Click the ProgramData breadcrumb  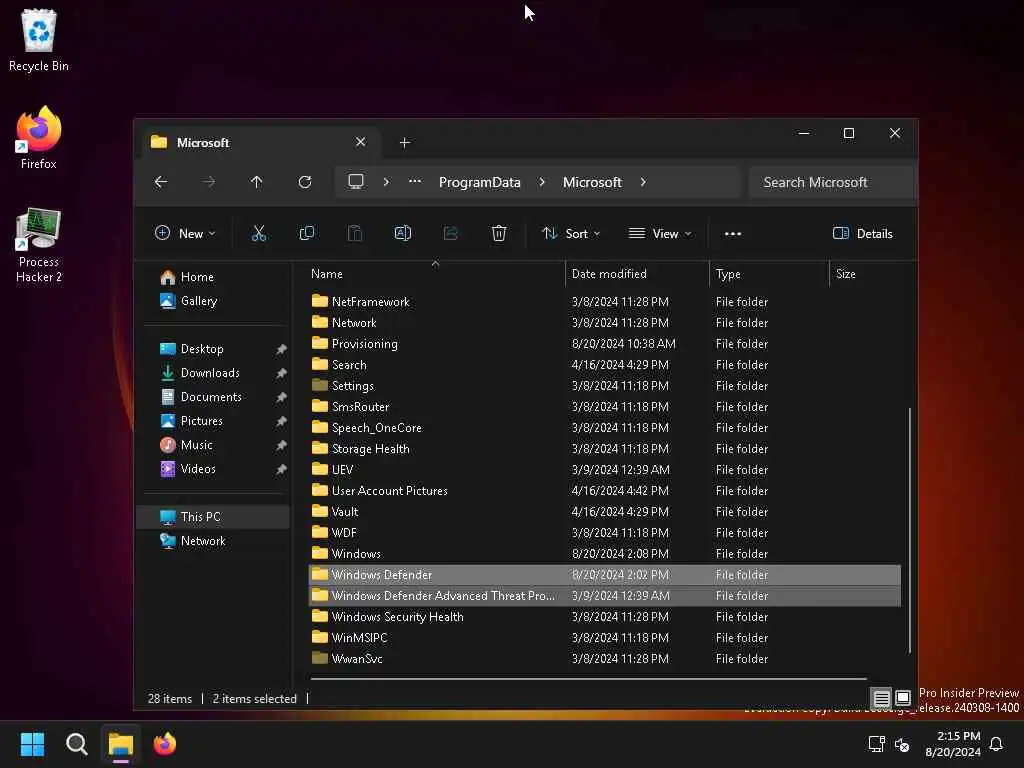(480, 182)
